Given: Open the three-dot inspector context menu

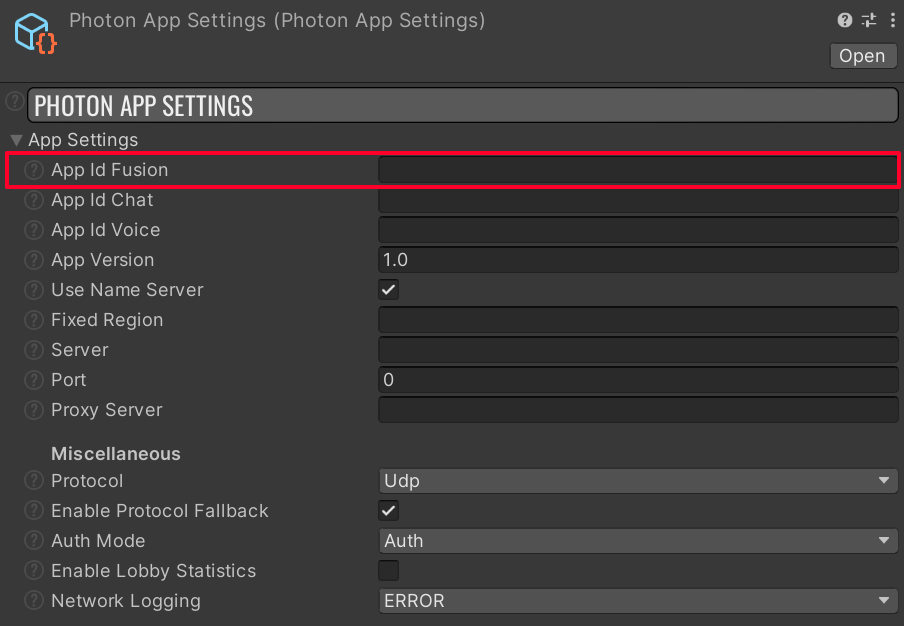Looking at the screenshot, I should (892, 20).
